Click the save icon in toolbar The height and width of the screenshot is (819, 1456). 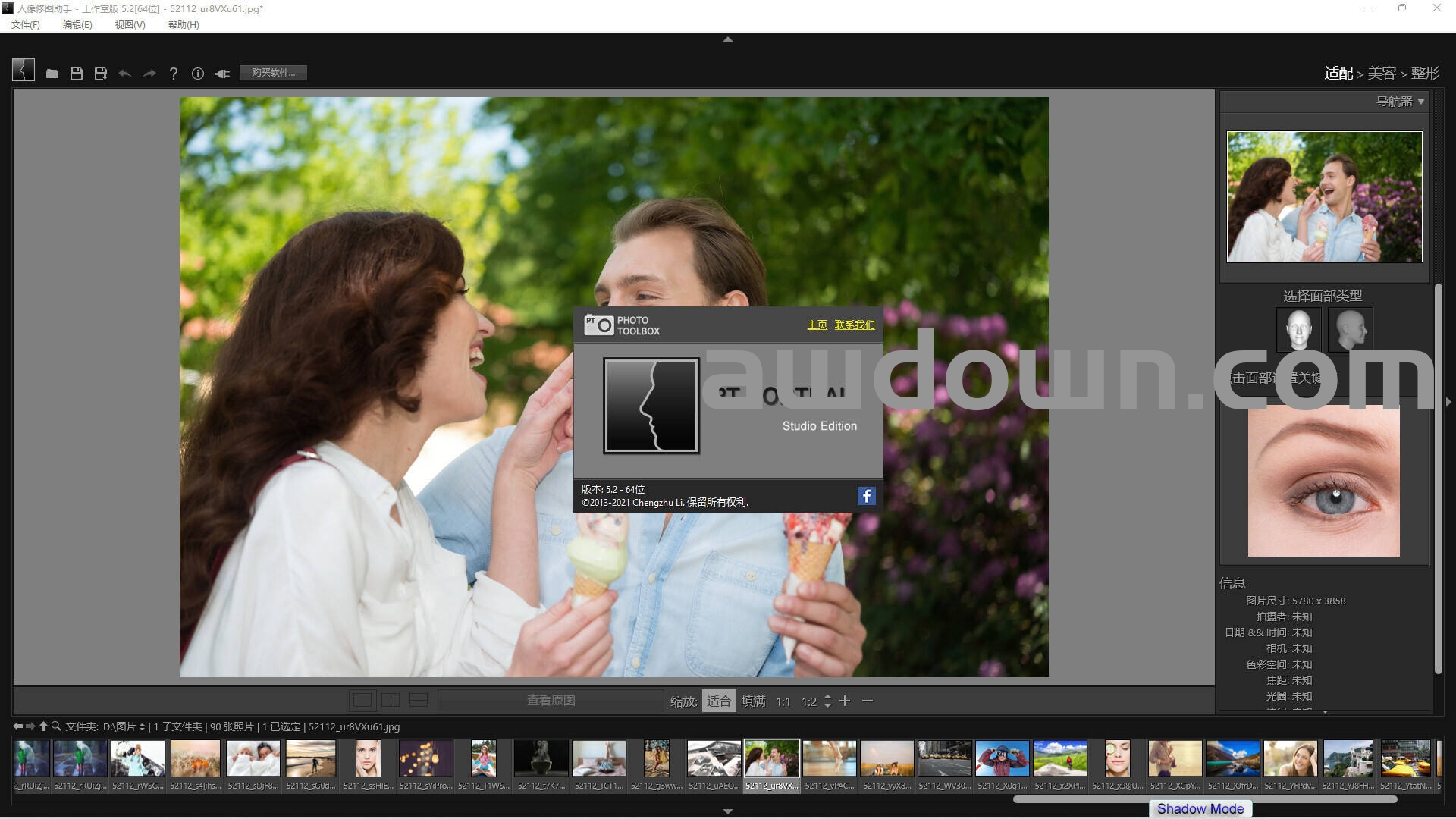[x=77, y=74]
